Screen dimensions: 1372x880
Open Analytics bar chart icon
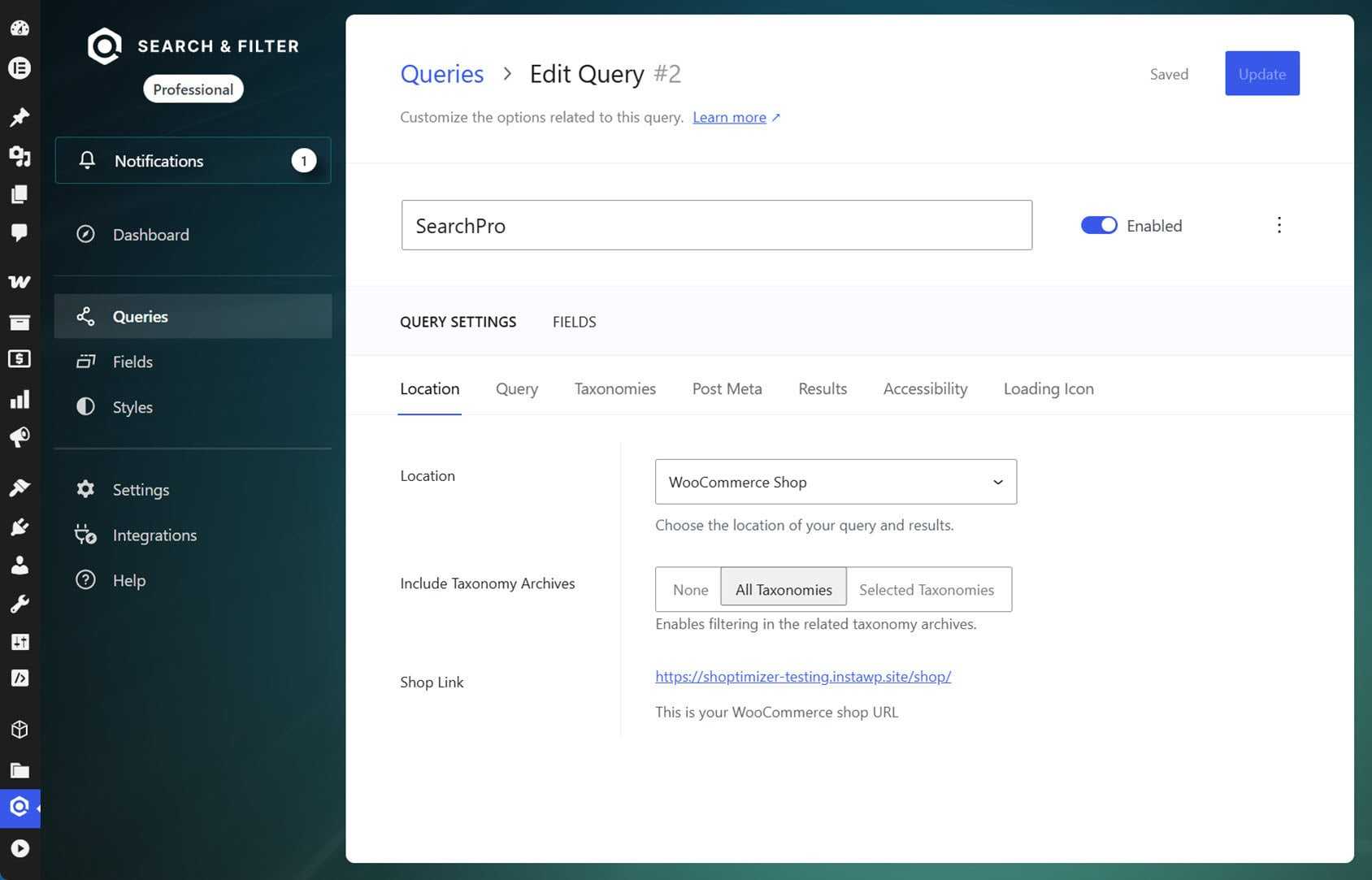20,399
